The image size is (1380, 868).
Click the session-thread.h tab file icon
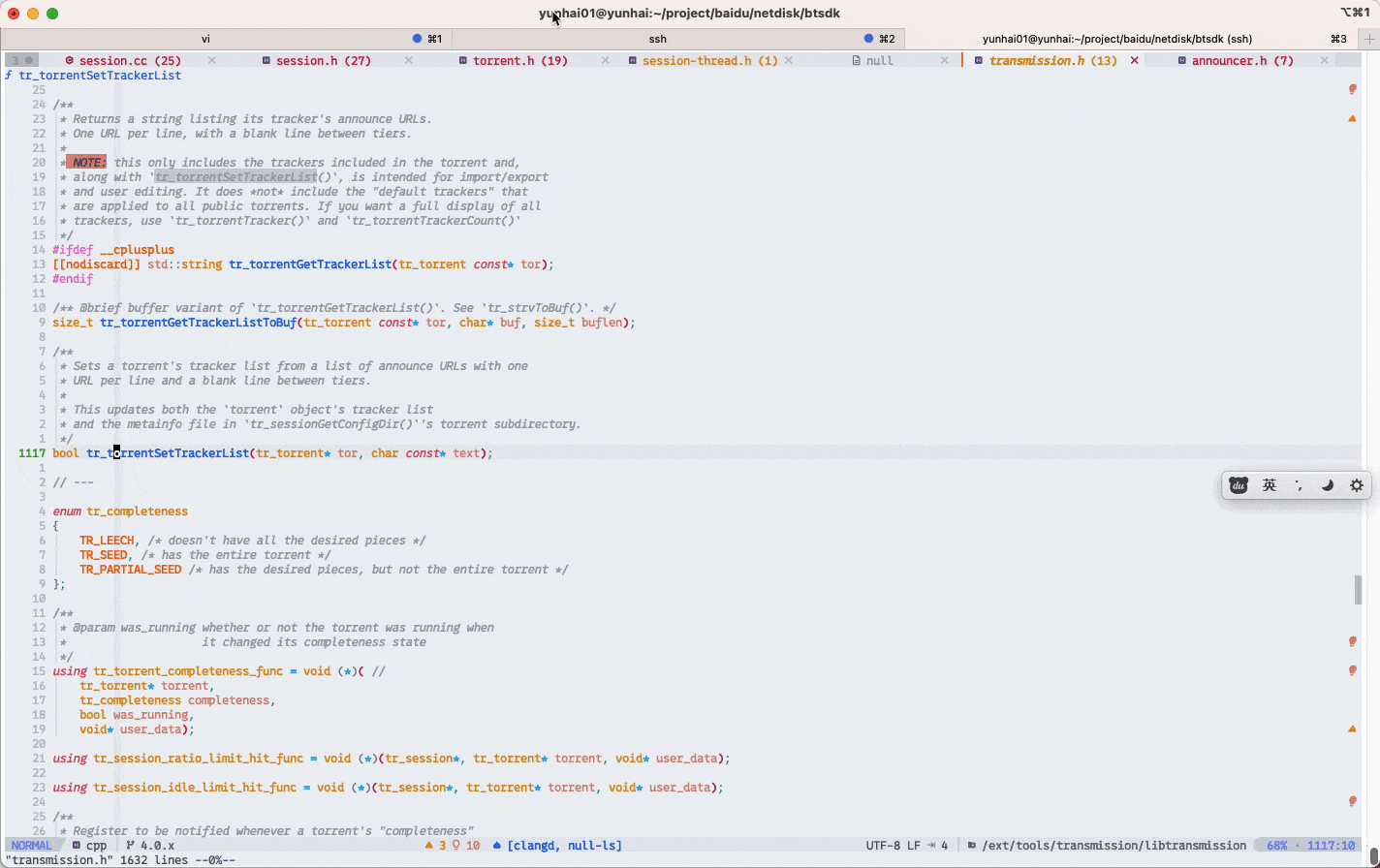coord(633,60)
